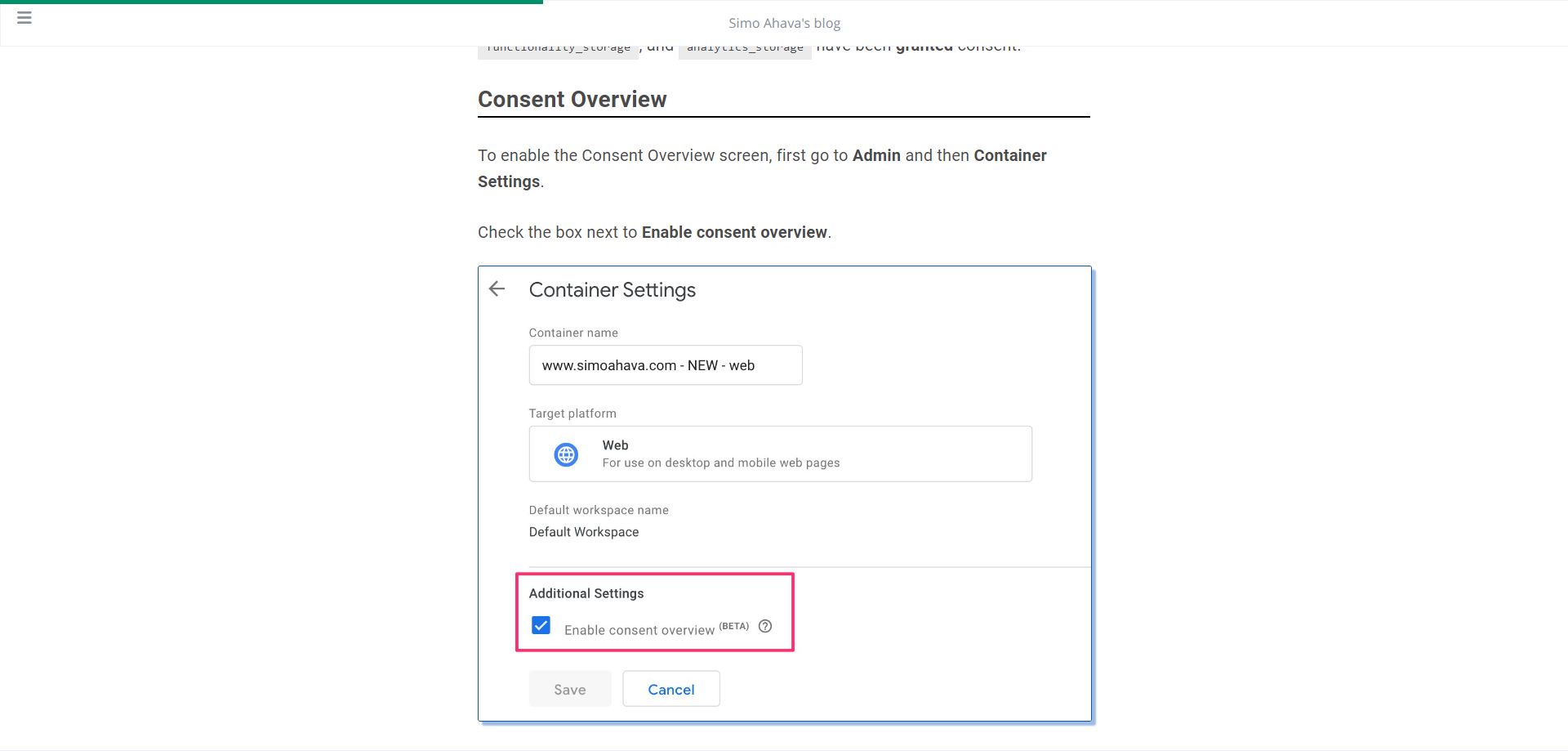1568x751 pixels.
Task: Click the Consent Overview heading
Action: pyautogui.click(x=572, y=99)
